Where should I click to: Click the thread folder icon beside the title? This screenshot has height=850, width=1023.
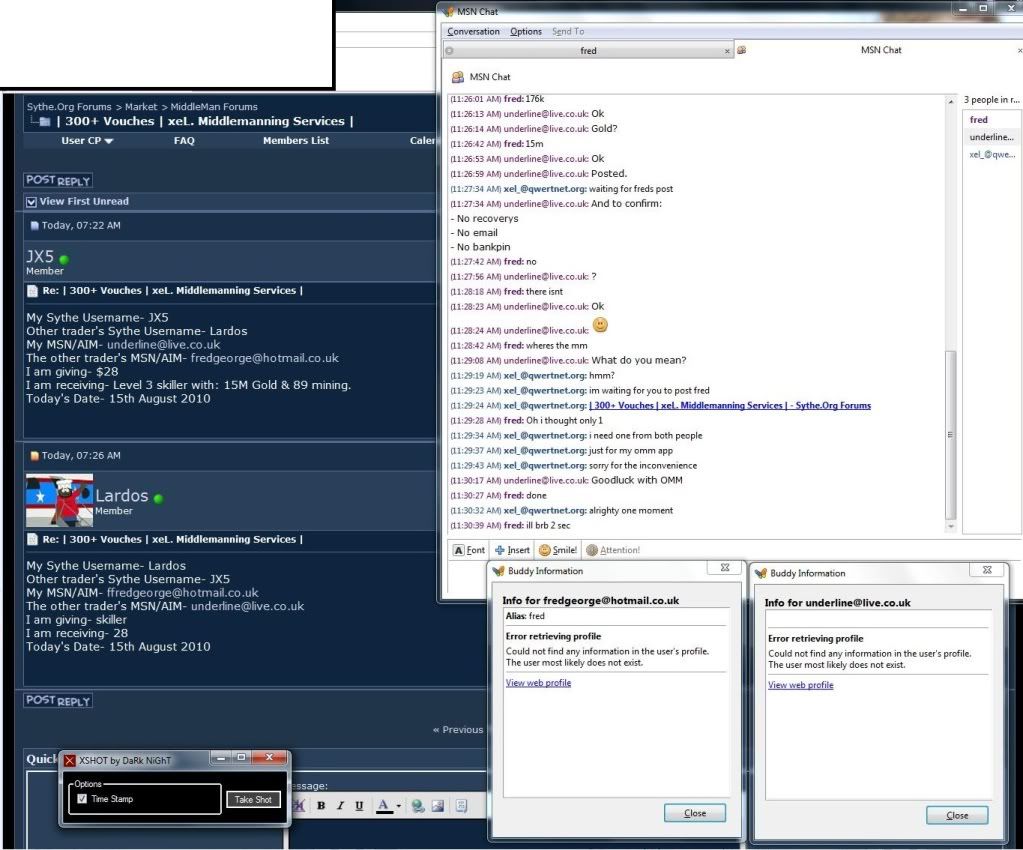(44, 121)
